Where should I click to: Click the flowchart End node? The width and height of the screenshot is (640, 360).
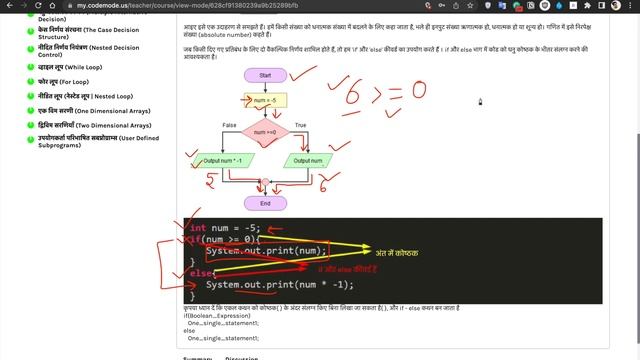265,203
